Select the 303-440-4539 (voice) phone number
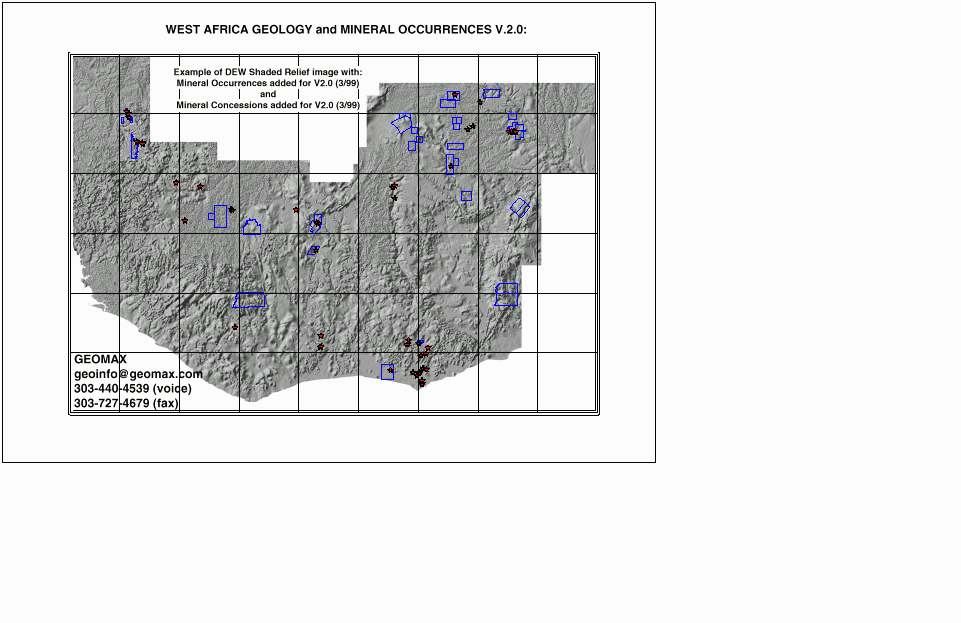Viewport: 961px width, 623px height. [133, 388]
